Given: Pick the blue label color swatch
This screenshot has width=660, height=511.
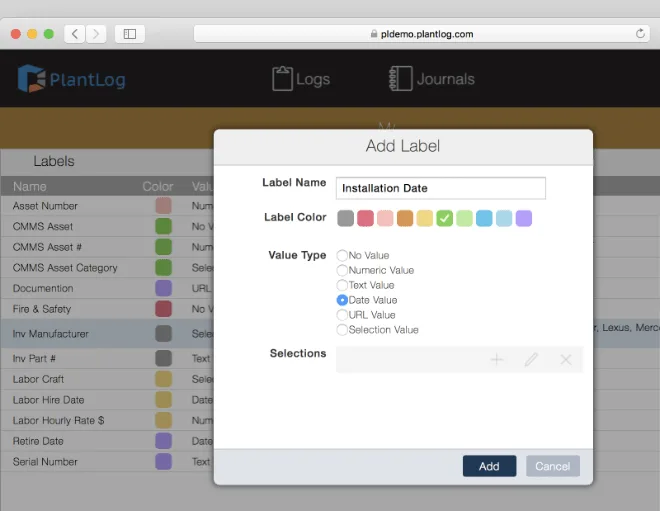Looking at the screenshot, I should (484, 218).
